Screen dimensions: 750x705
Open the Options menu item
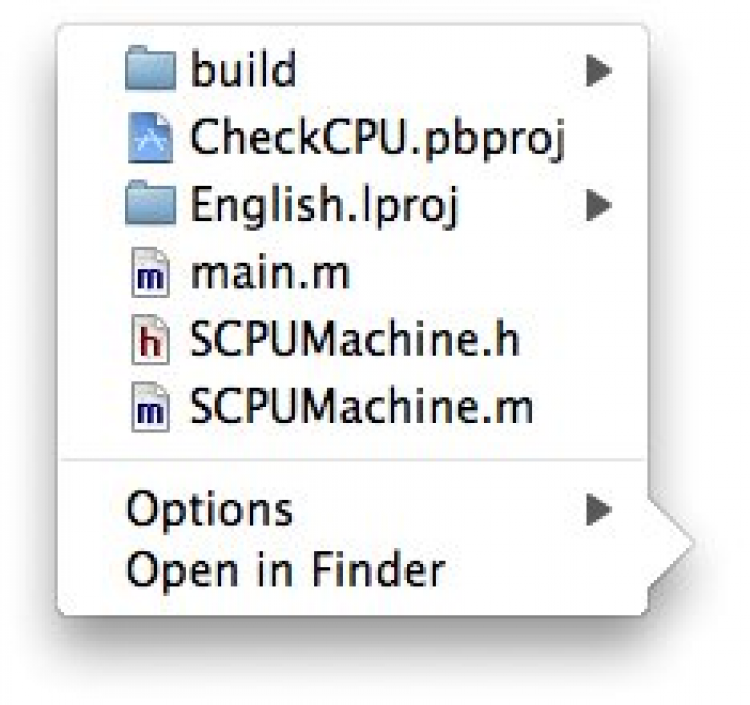(x=209, y=510)
